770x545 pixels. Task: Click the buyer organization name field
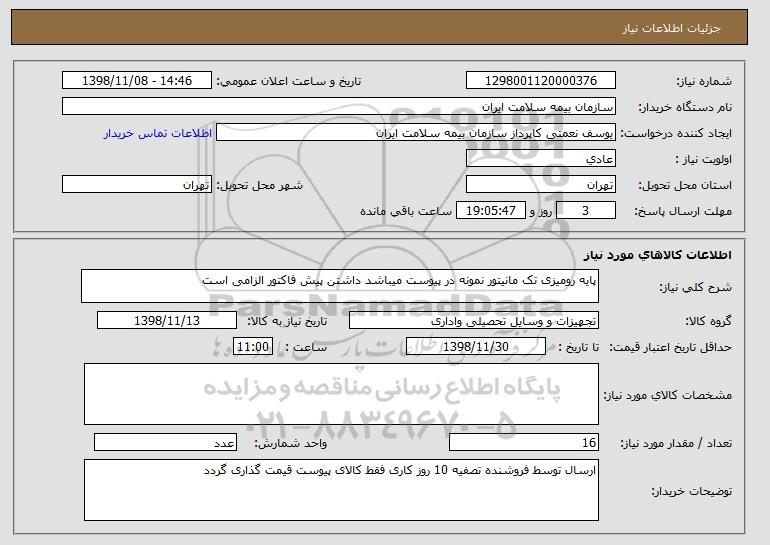click(339, 107)
